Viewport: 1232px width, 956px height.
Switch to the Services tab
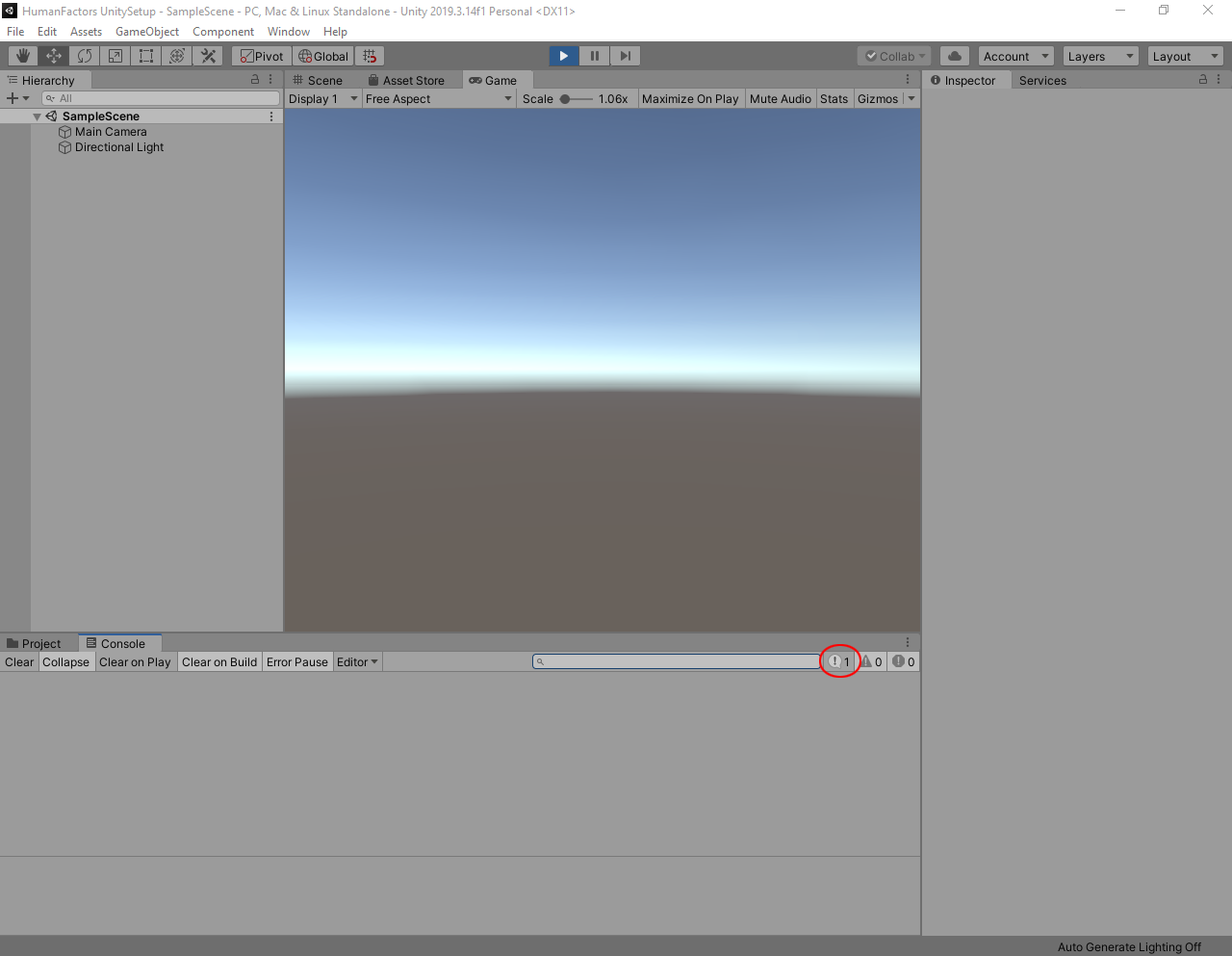coord(1042,80)
